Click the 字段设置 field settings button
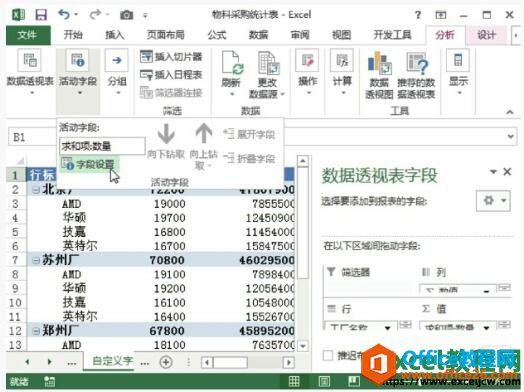The height and width of the screenshot is (392, 524). point(89,164)
